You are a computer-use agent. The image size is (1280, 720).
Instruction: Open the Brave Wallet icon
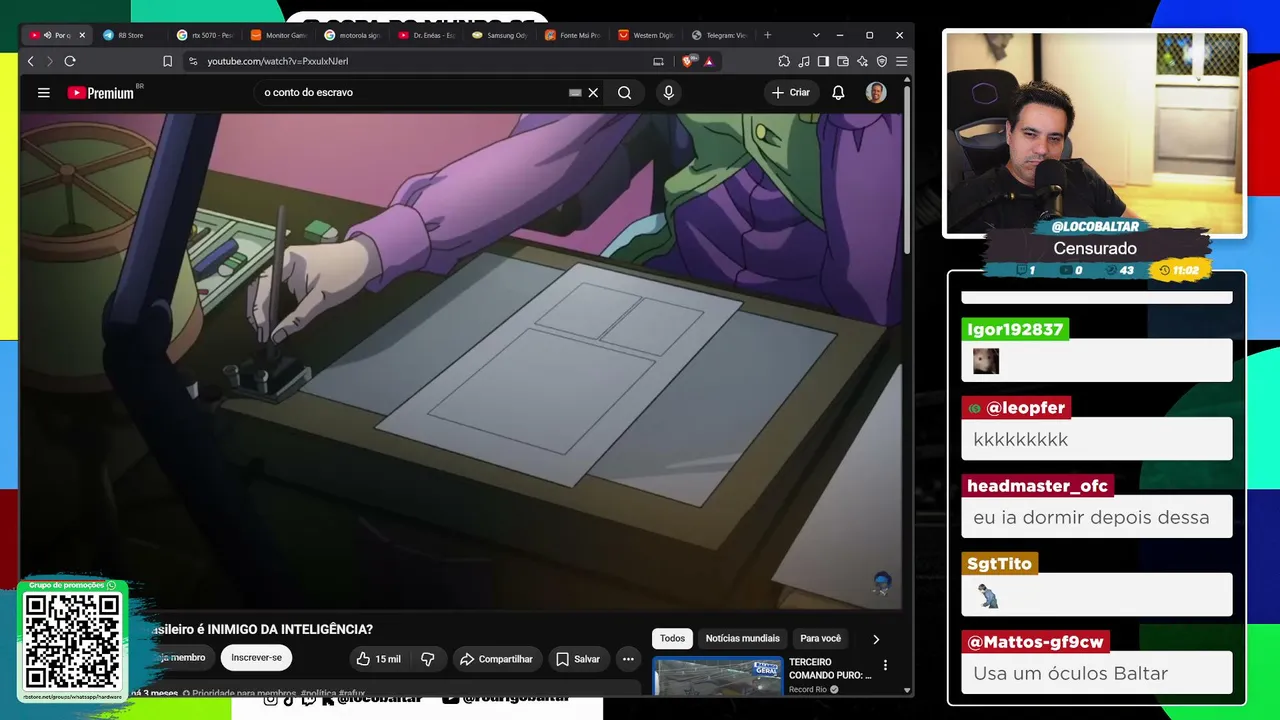843,61
